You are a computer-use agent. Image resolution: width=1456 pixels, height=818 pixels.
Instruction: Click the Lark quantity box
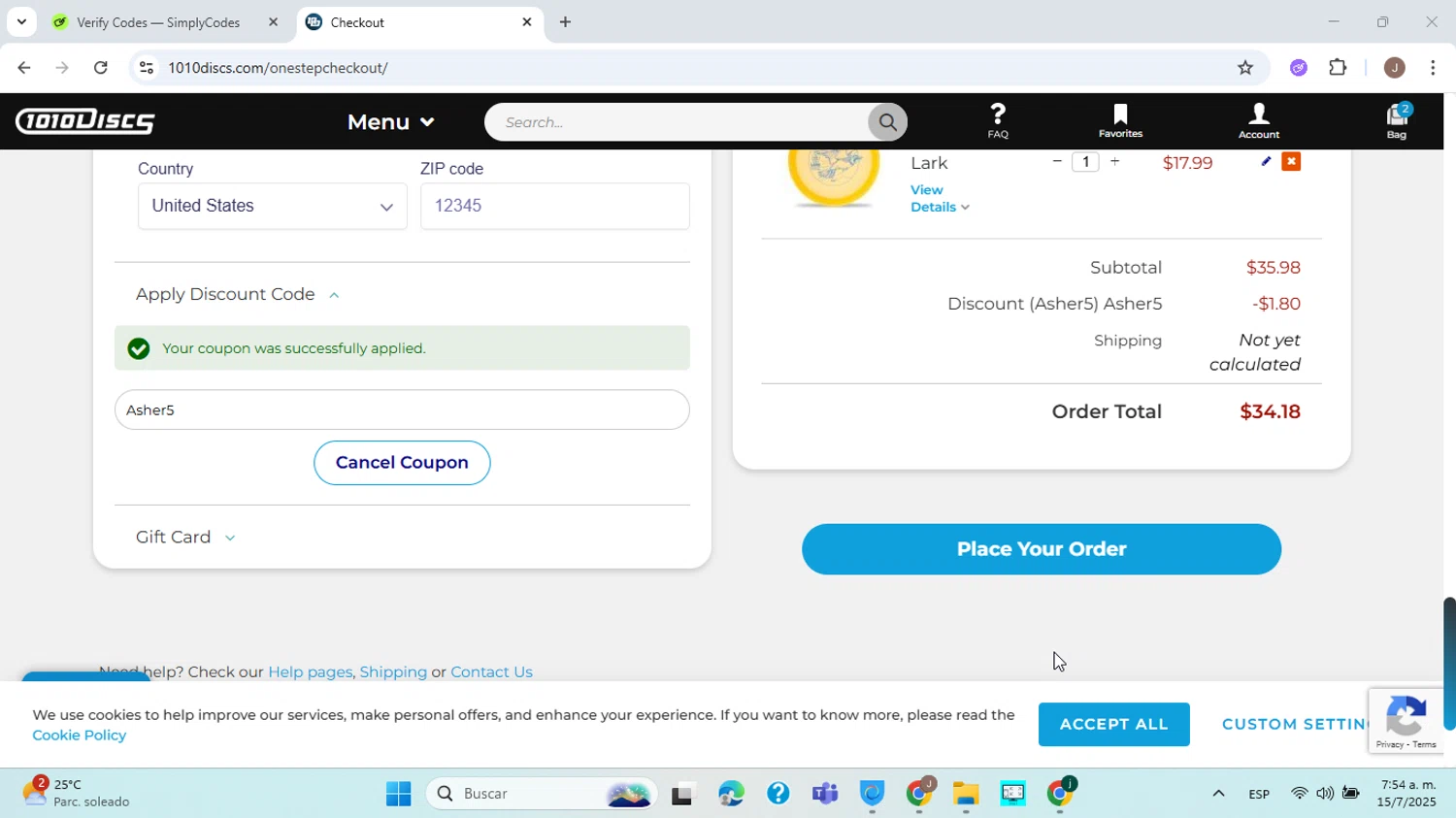1085,162
